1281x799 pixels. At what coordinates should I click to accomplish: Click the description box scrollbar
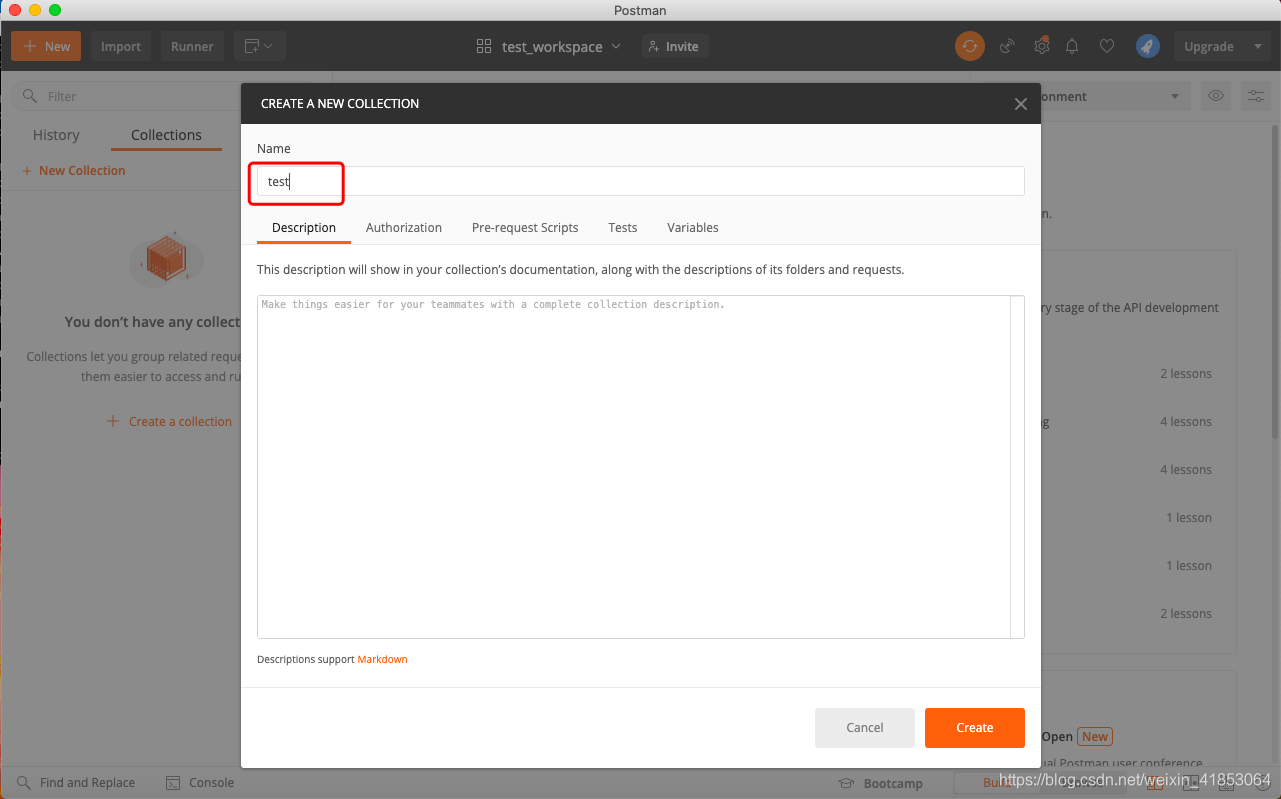[x=1018, y=467]
